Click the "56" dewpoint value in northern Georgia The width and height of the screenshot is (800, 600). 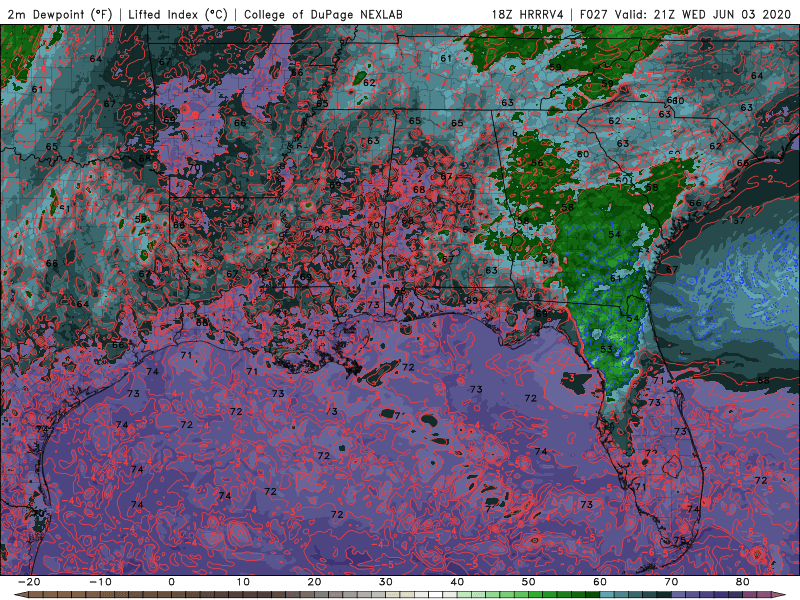537,163
